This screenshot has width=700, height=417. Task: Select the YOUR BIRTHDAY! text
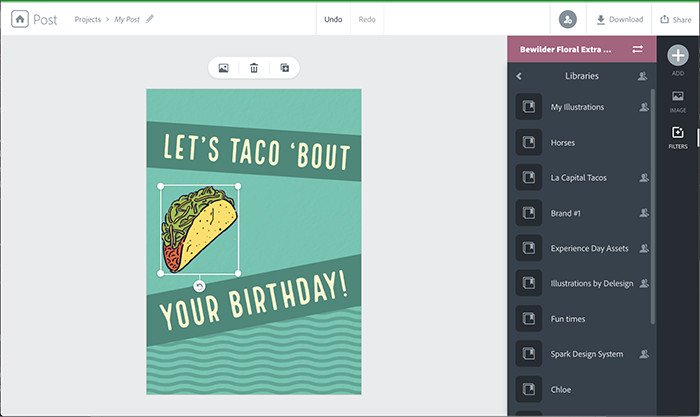click(254, 300)
